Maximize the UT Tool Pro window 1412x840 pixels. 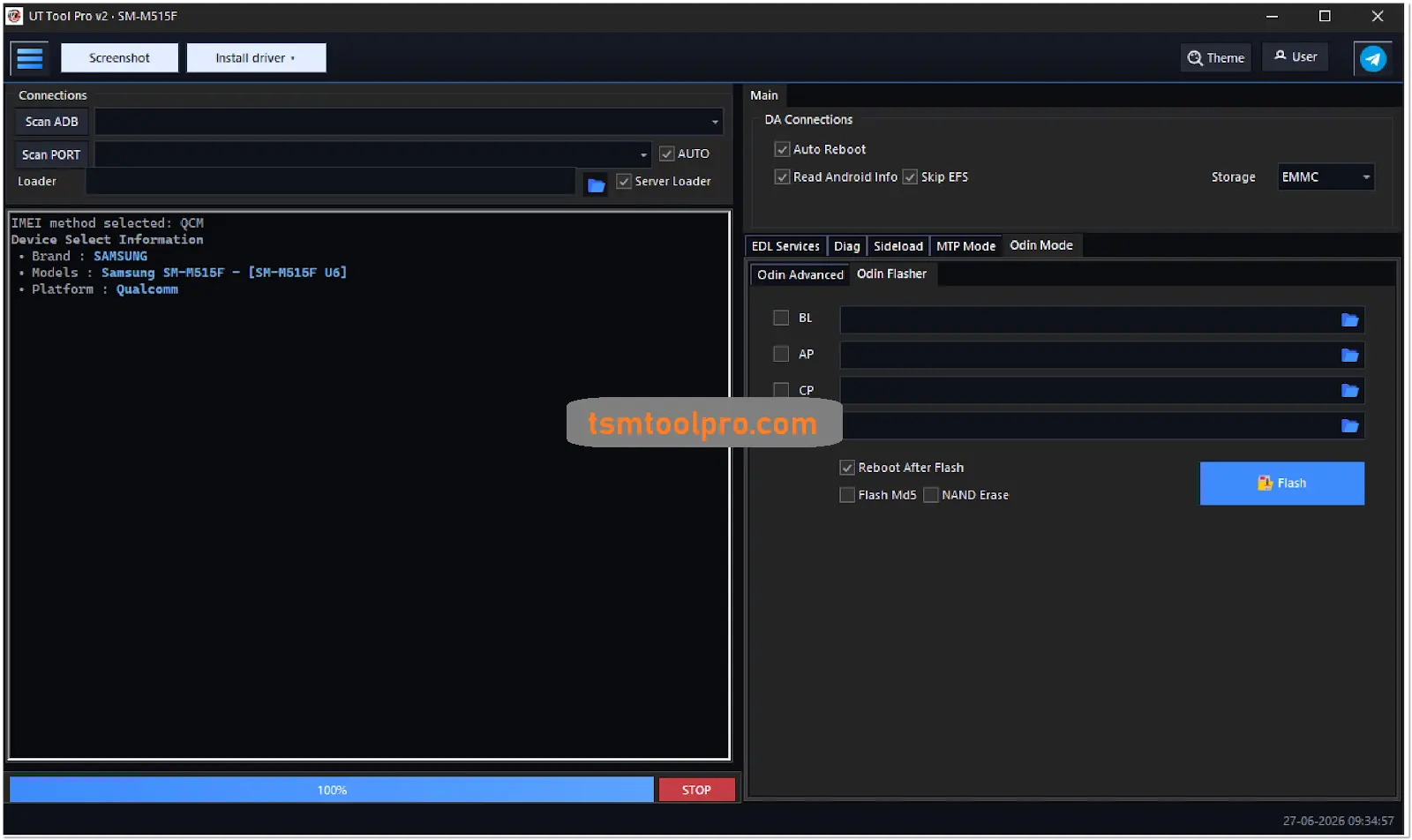pyautogui.click(x=1325, y=16)
